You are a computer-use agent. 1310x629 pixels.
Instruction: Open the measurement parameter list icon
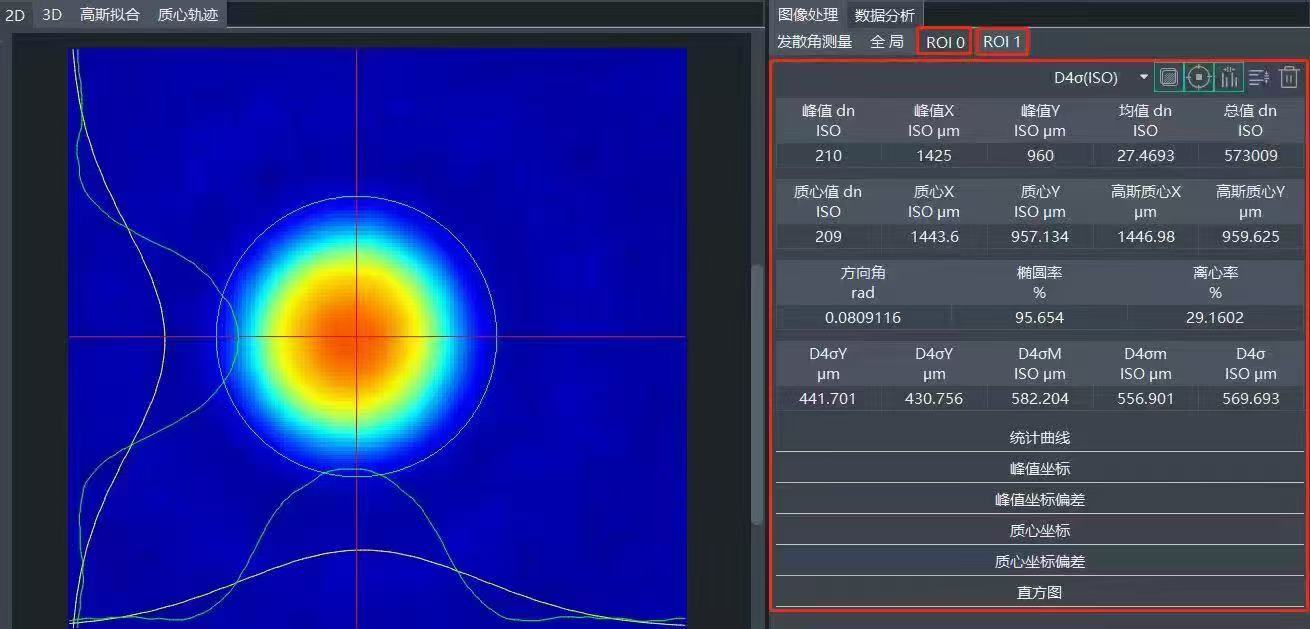(1259, 76)
